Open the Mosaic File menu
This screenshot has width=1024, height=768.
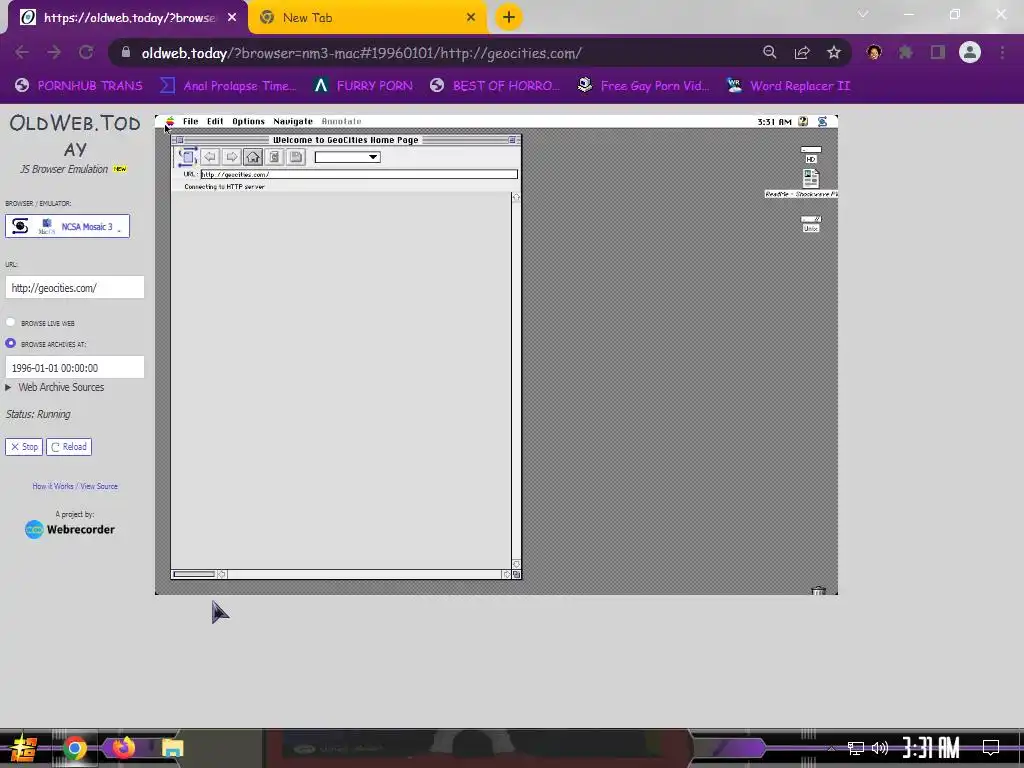[x=191, y=121]
